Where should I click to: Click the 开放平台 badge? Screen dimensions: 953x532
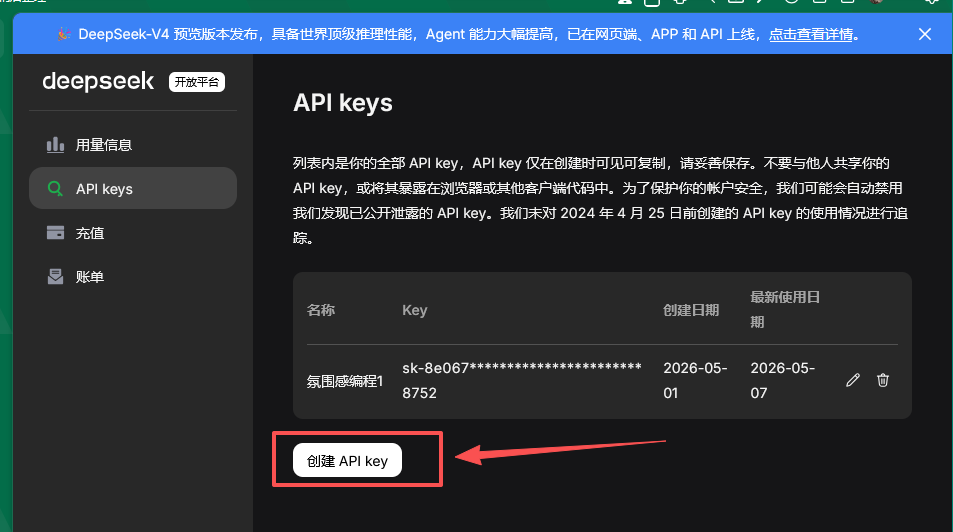click(197, 82)
